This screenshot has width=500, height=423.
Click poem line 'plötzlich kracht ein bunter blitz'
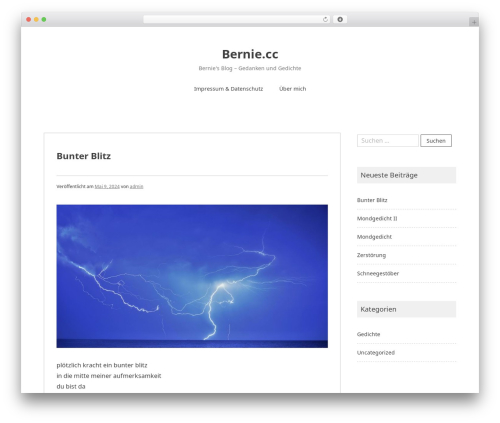pyautogui.click(x=102, y=365)
